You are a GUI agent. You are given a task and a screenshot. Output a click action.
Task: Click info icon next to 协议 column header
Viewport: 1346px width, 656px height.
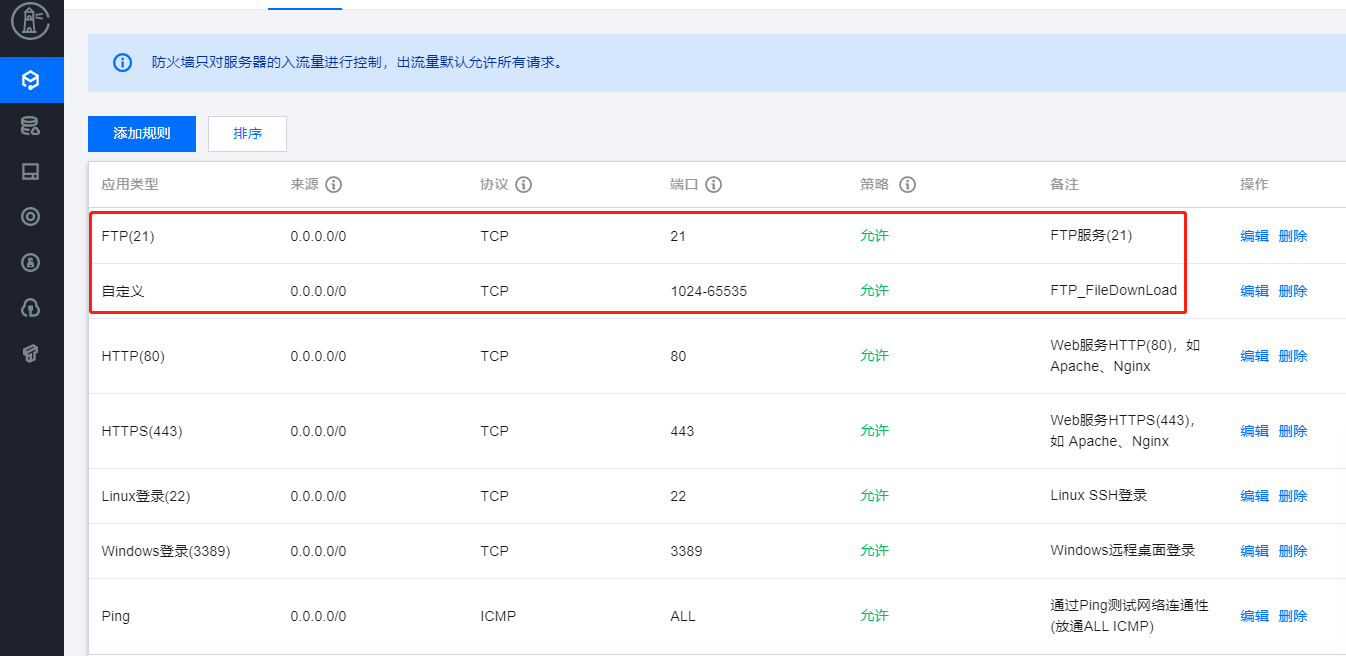click(x=523, y=185)
